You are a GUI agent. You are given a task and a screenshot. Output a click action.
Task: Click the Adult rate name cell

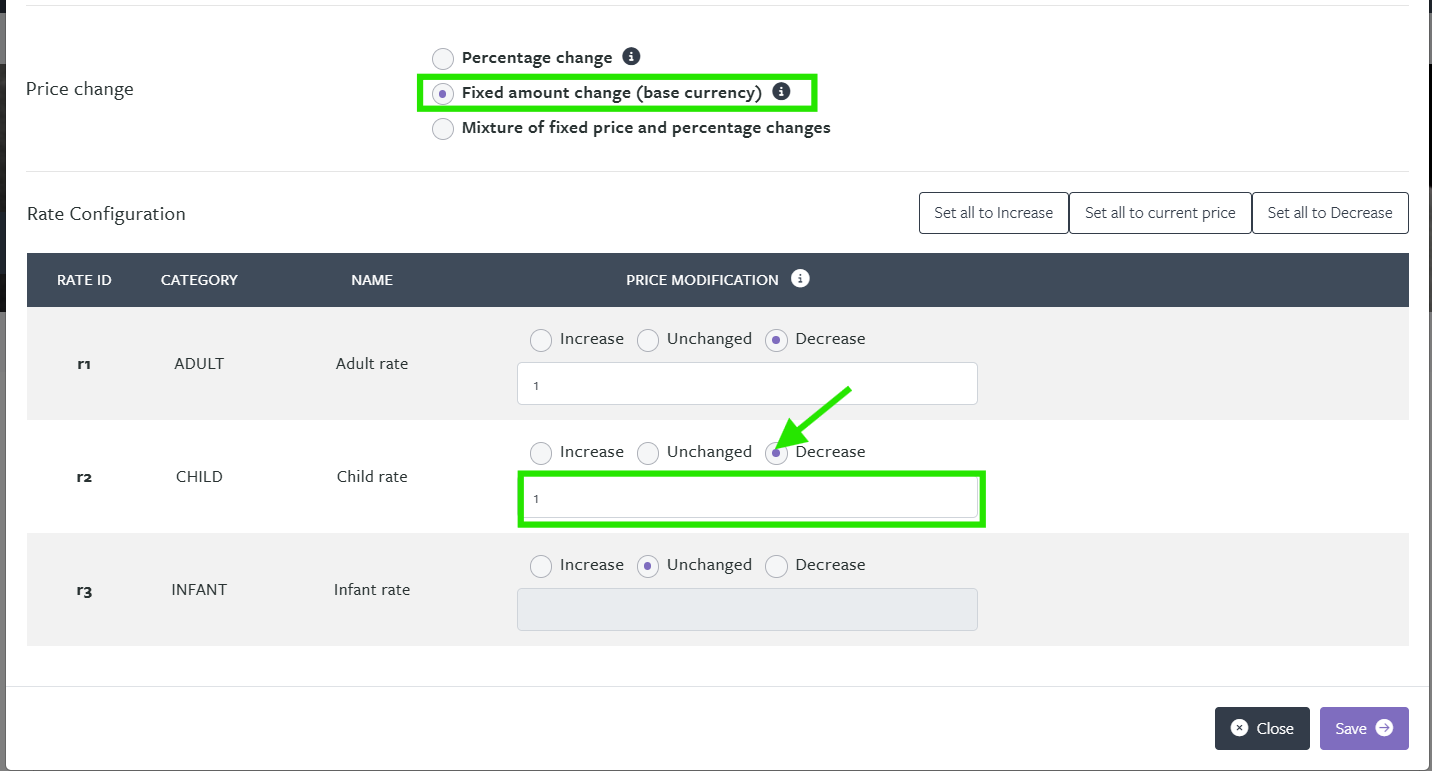[x=372, y=364]
